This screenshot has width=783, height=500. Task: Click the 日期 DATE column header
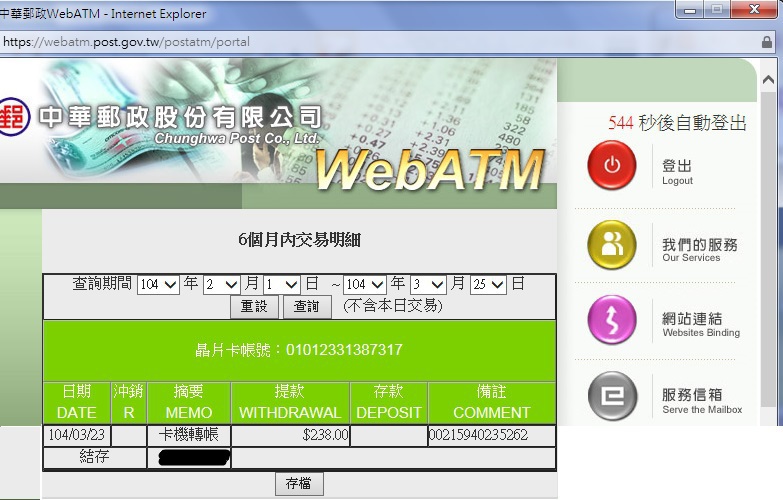(76, 402)
